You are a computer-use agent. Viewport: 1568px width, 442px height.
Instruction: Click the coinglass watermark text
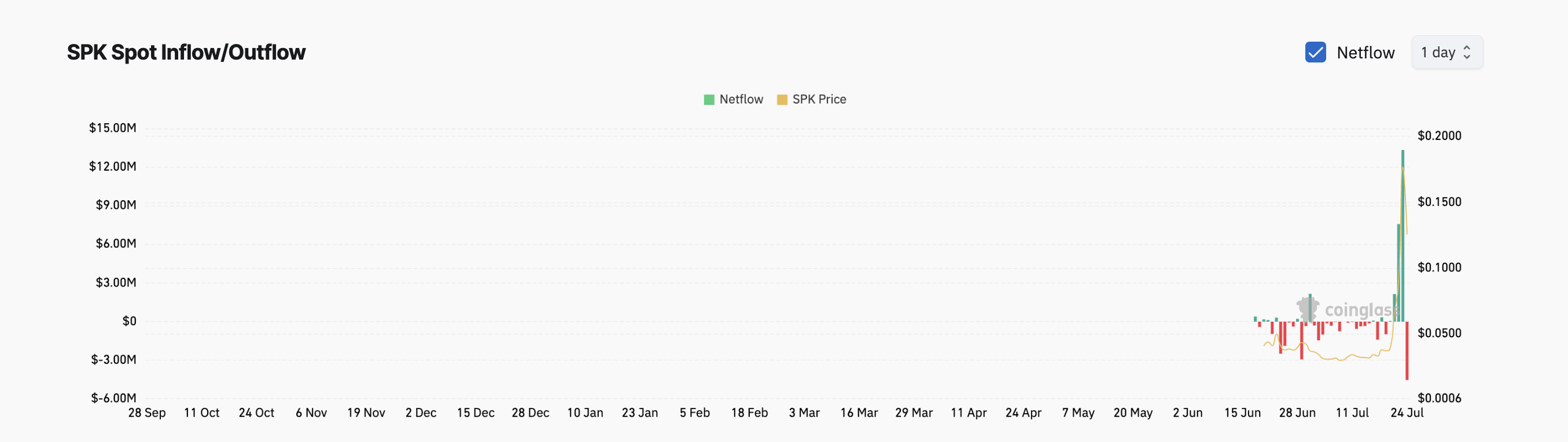1359,311
